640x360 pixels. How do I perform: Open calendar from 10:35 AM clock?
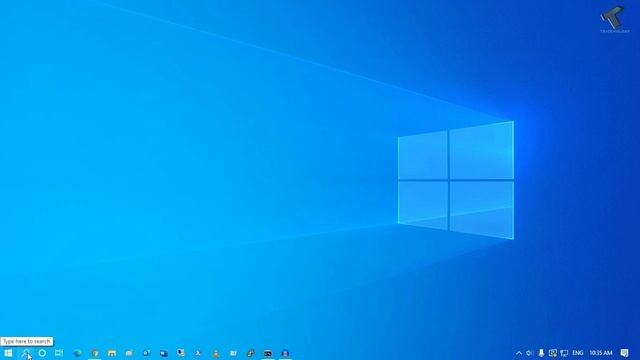(x=600, y=353)
